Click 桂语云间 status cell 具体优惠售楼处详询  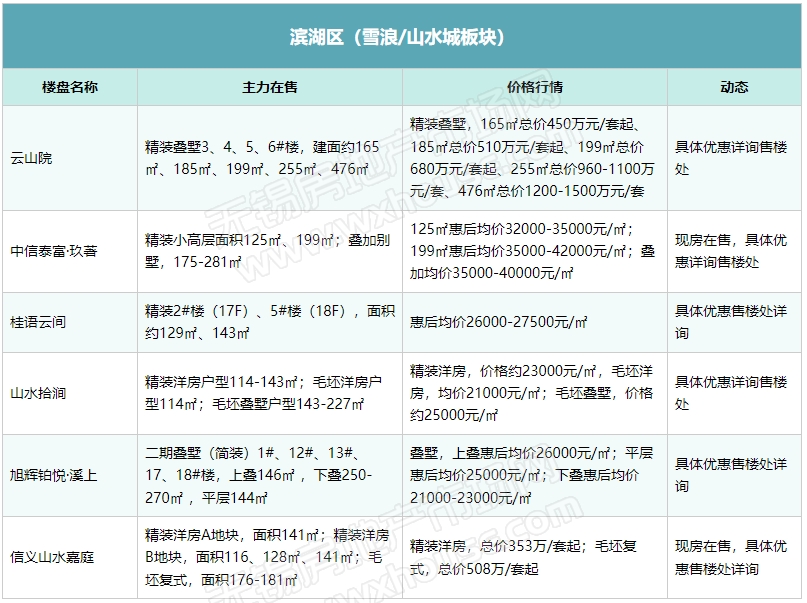pyautogui.click(x=735, y=322)
